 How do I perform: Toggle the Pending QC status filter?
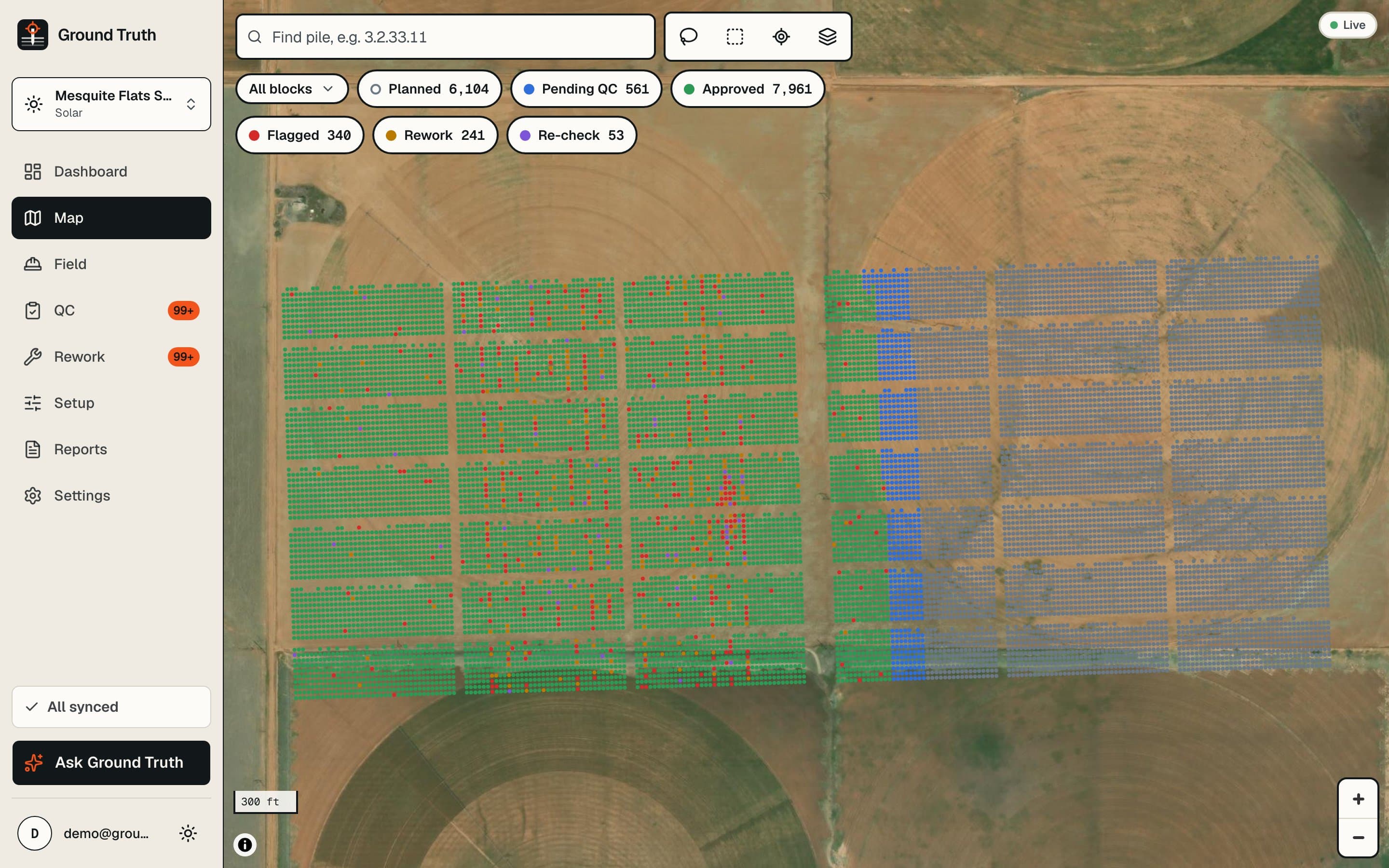click(x=586, y=89)
